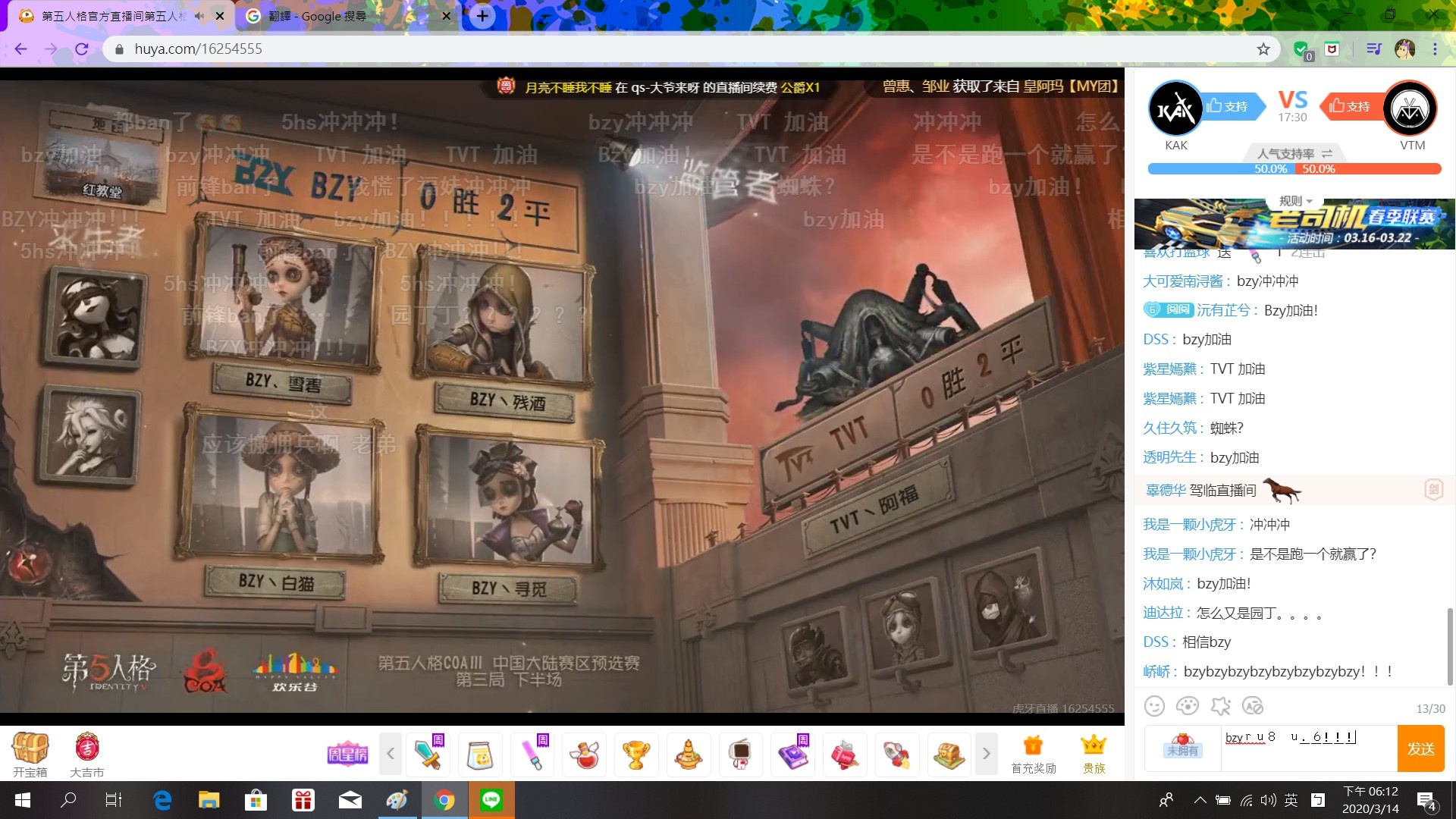Send the rocket gift
The height and width of the screenshot is (819, 1456).
click(896, 755)
